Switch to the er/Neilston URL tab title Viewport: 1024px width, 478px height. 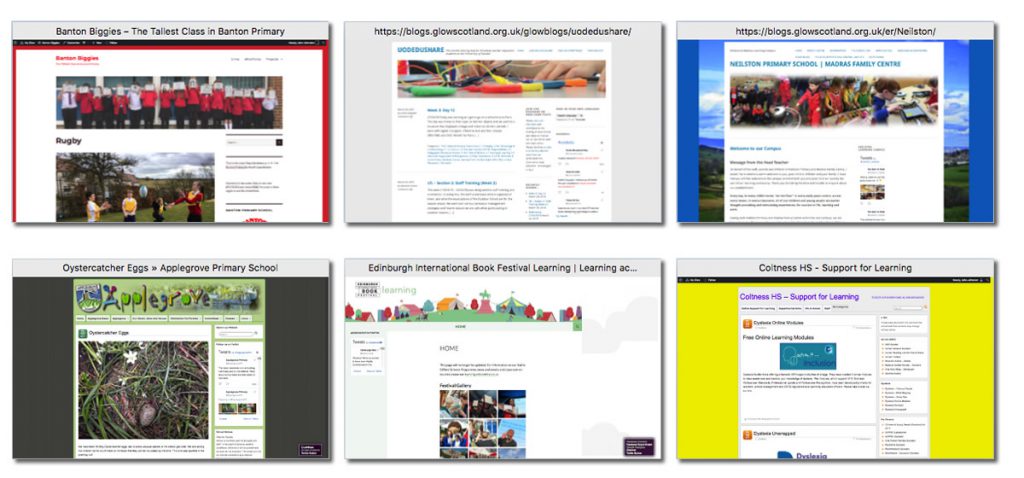click(x=835, y=31)
